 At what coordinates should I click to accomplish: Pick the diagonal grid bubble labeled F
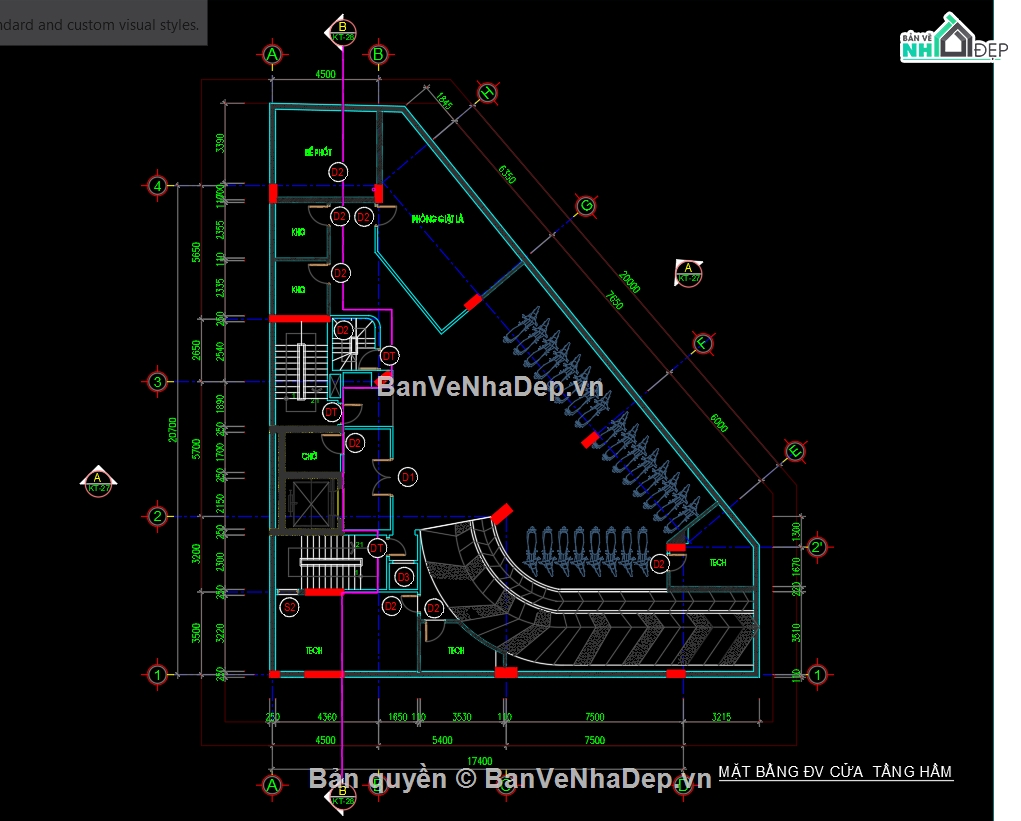(704, 344)
